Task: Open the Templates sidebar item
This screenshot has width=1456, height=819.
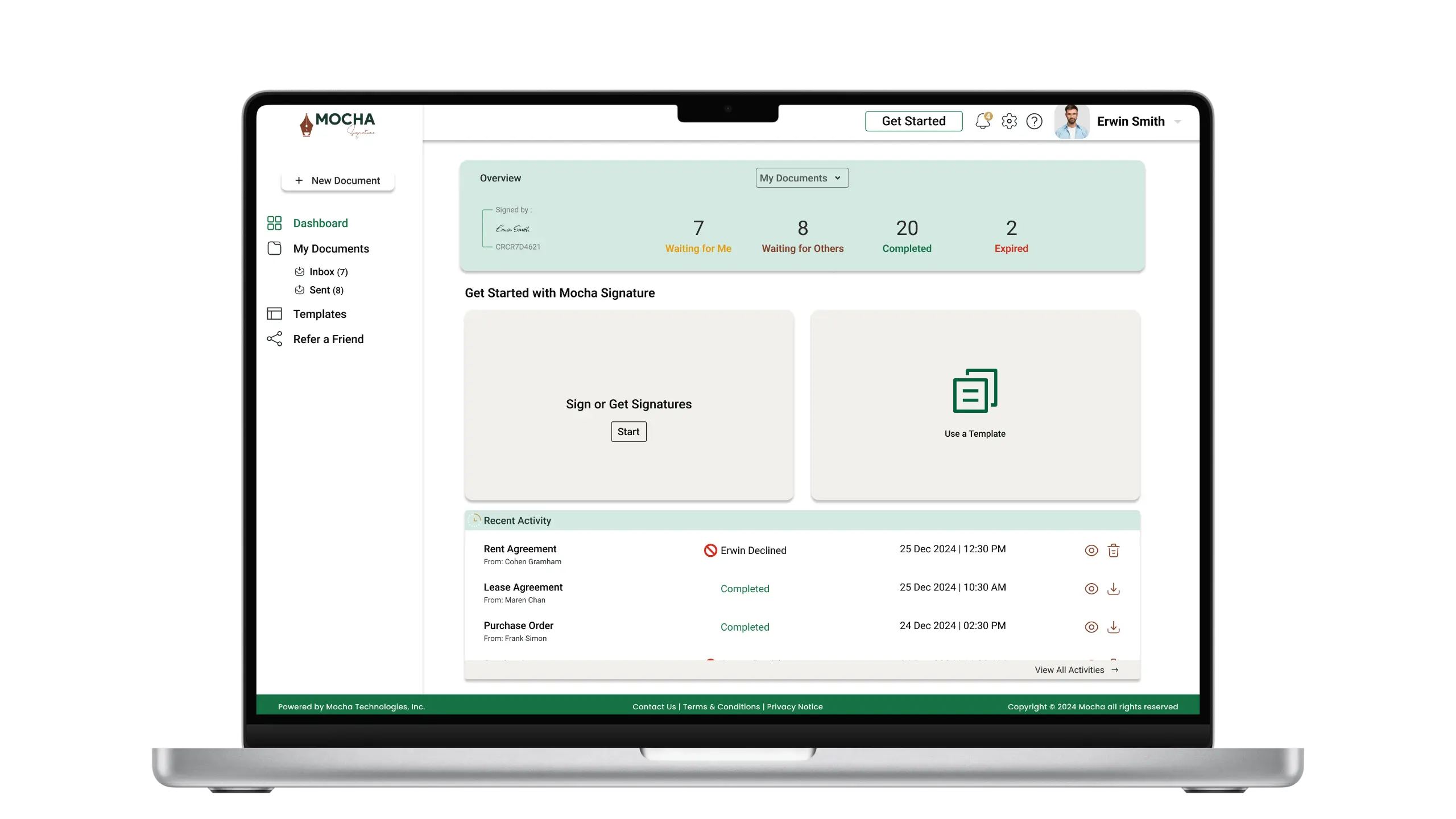Action: tap(319, 314)
